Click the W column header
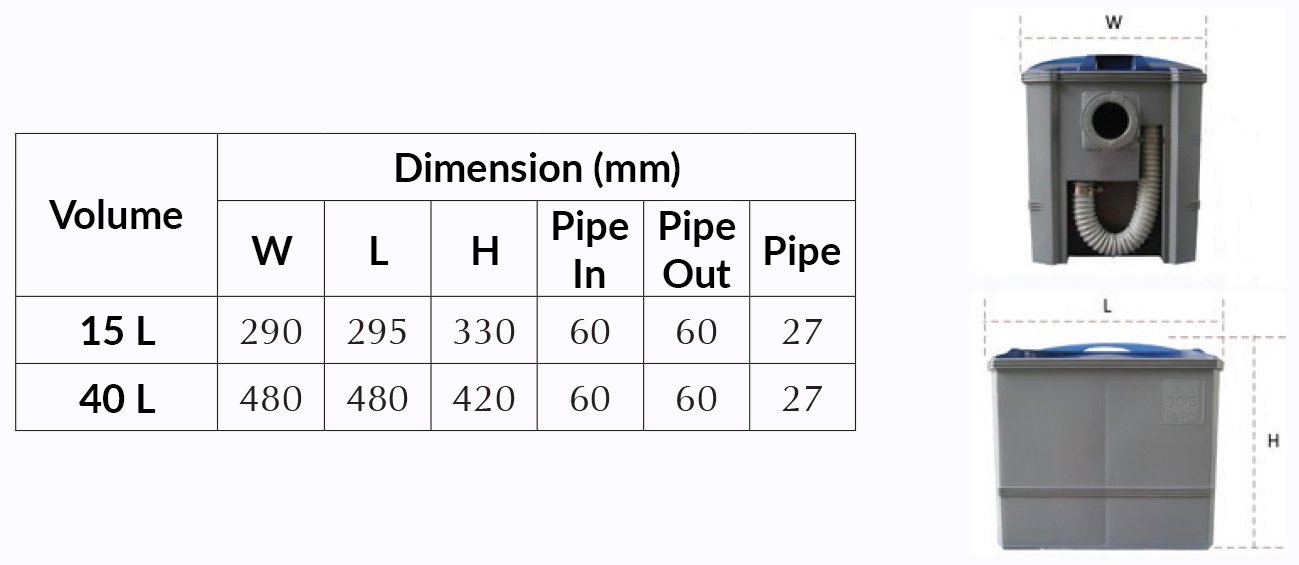Image resolution: width=1299 pixels, height=565 pixels. pos(271,249)
